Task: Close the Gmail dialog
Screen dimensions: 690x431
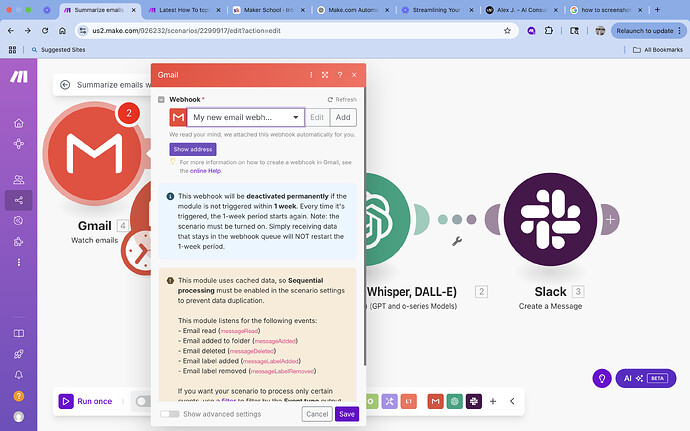Action: point(354,75)
